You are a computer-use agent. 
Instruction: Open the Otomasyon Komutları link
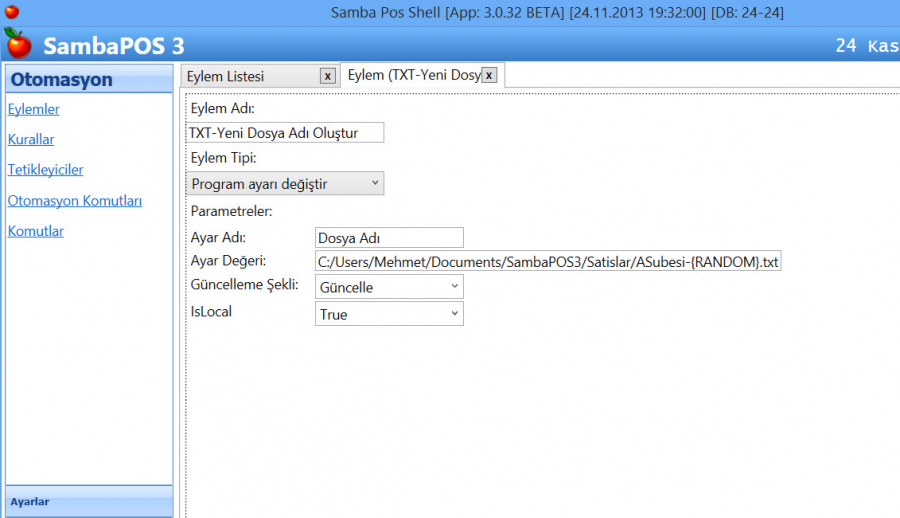pyautogui.click(x=75, y=201)
